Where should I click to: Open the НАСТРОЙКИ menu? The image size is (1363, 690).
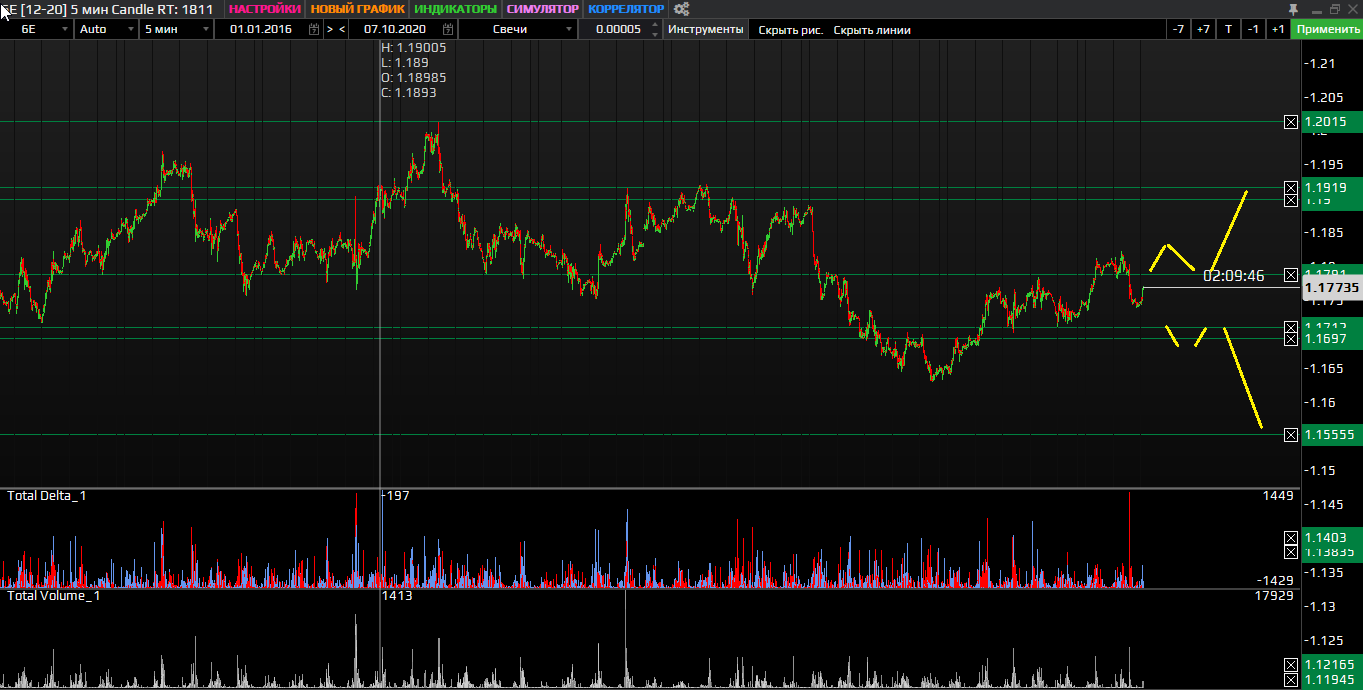pyautogui.click(x=264, y=9)
